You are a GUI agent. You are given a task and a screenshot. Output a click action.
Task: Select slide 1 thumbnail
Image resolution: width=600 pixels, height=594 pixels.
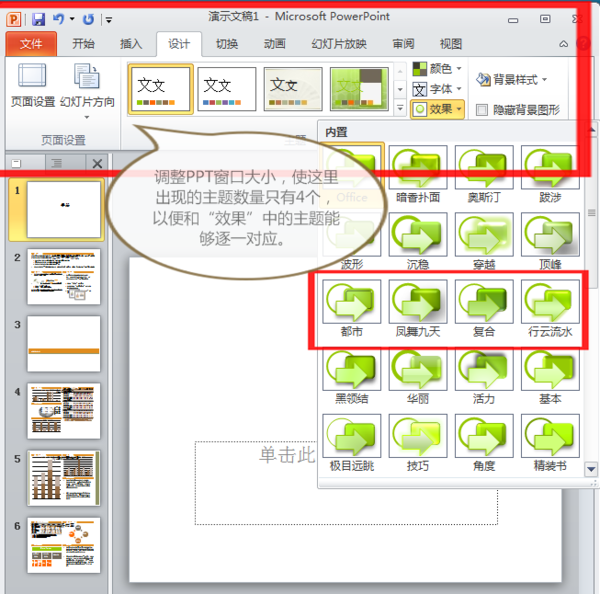[64, 209]
